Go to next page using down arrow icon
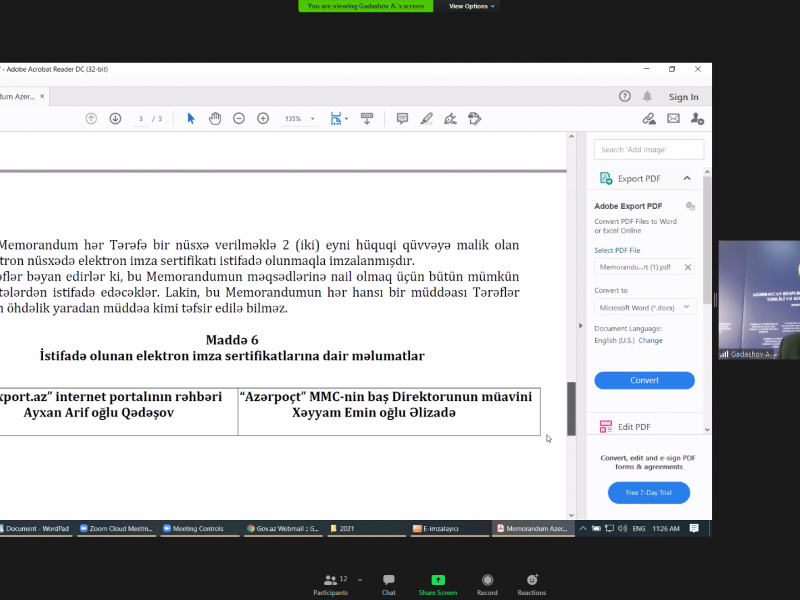 (x=115, y=119)
